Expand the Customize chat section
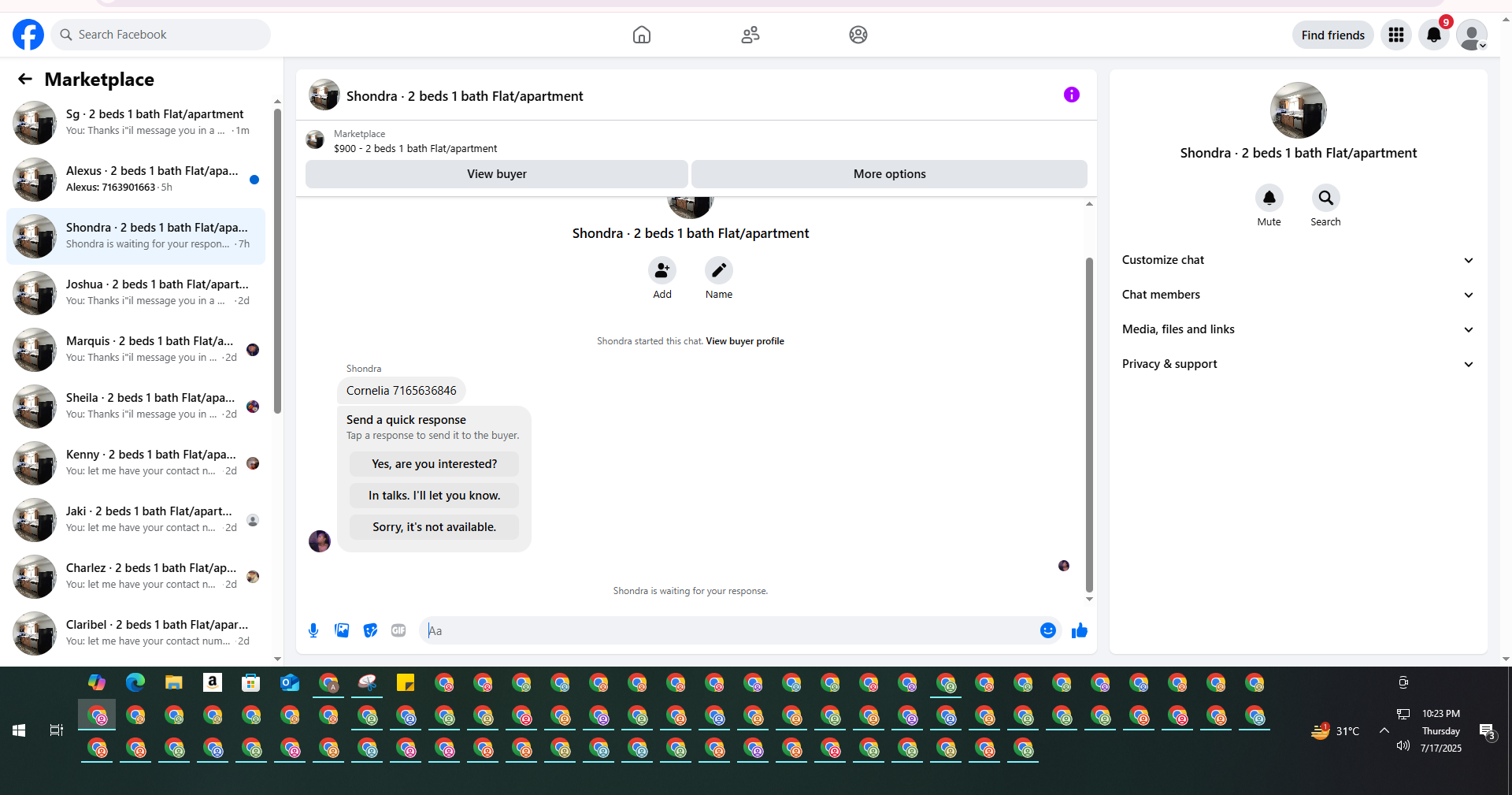This screenshot has width=1512, height=795. coord(1298,260)
